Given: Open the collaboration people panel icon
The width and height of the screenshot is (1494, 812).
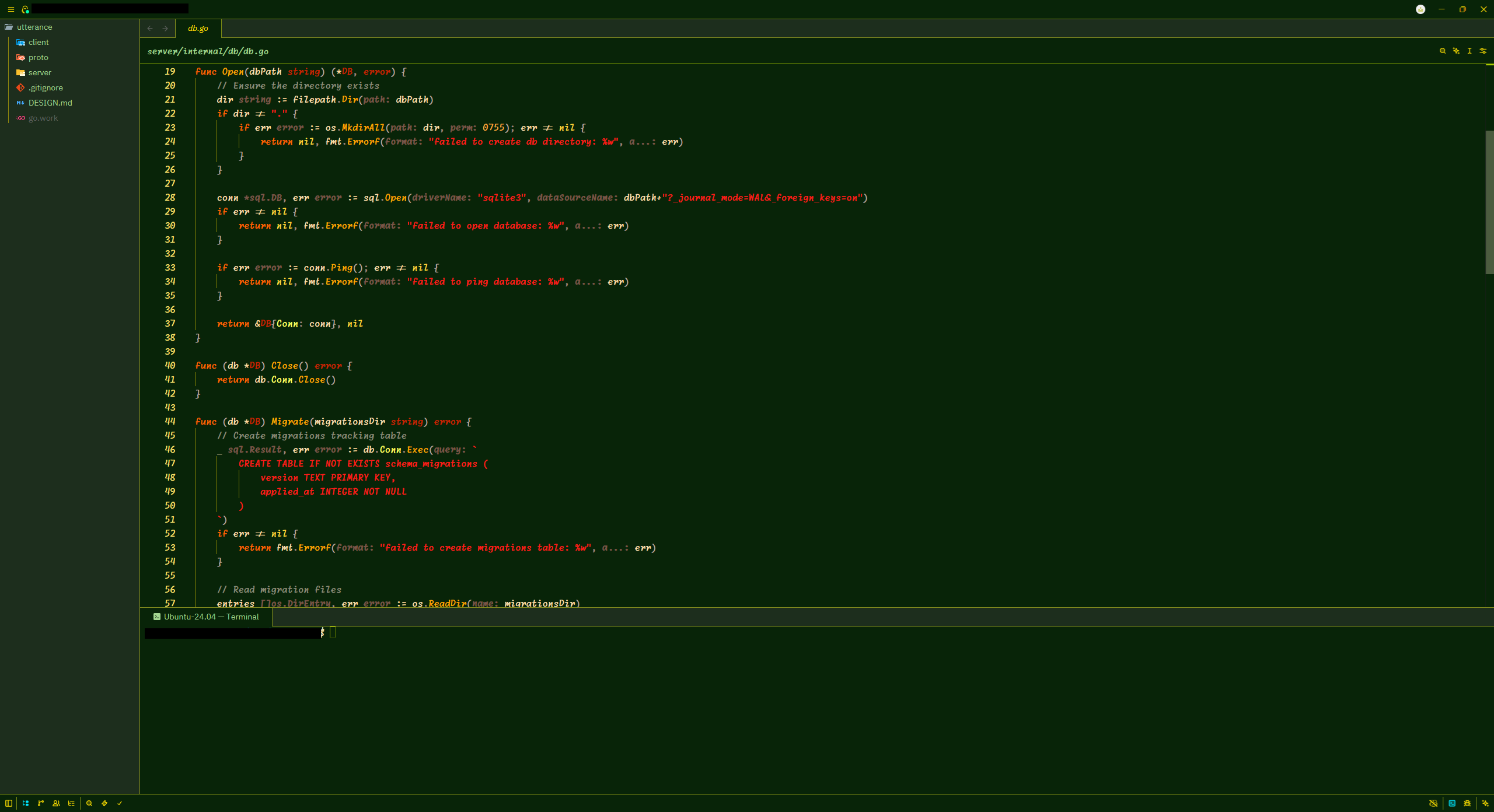Looking at the screenshot, I should click(56, 803).
